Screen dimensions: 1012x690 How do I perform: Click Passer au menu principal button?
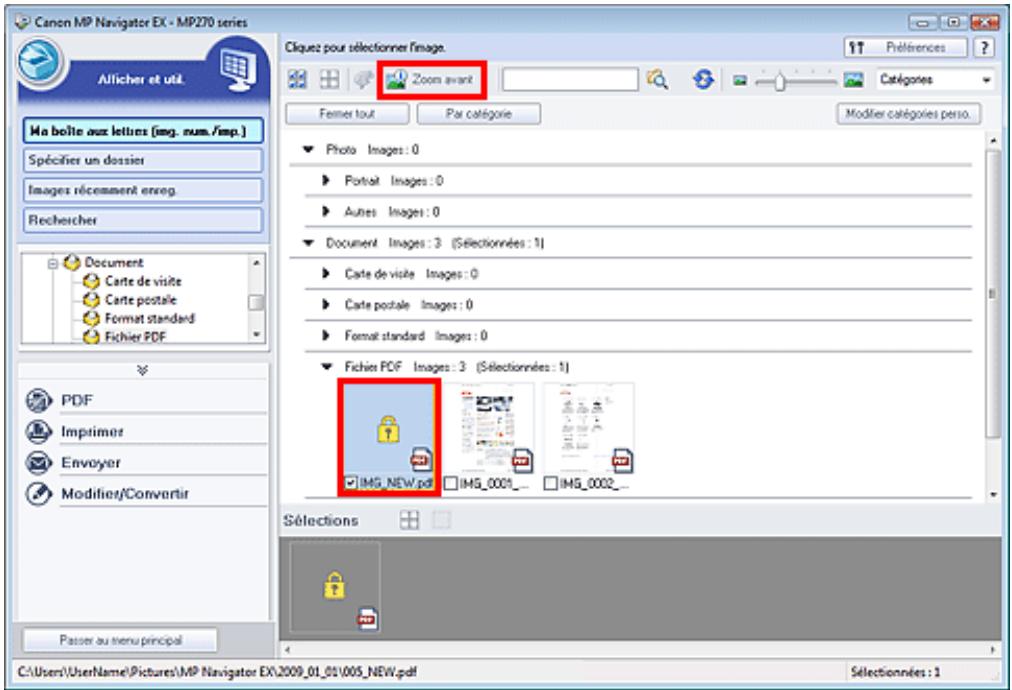tap(121, 640)
